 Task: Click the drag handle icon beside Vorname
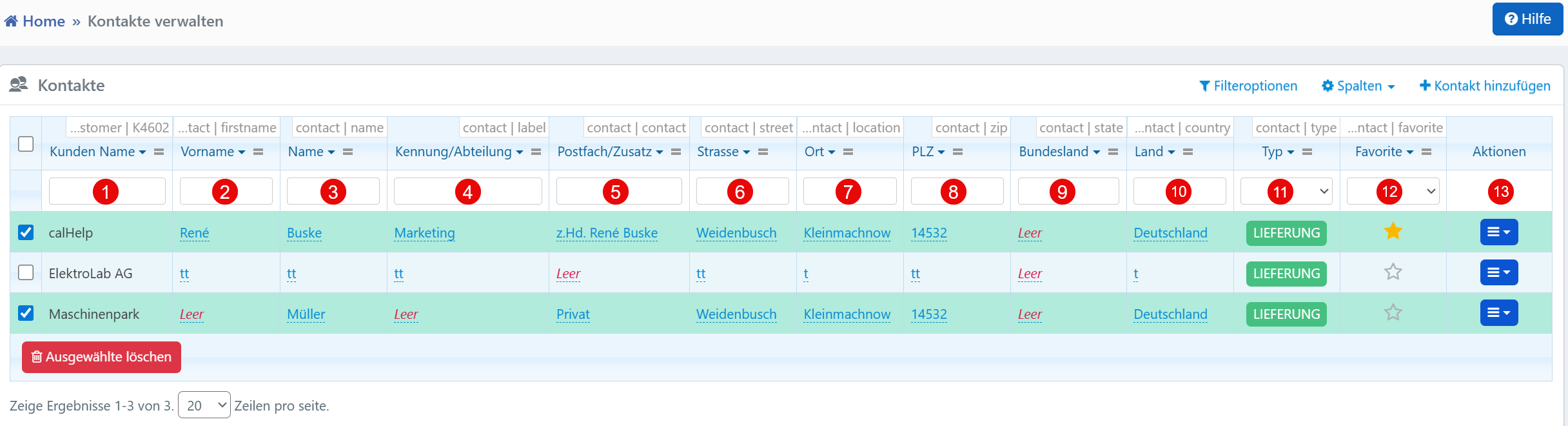258,152
